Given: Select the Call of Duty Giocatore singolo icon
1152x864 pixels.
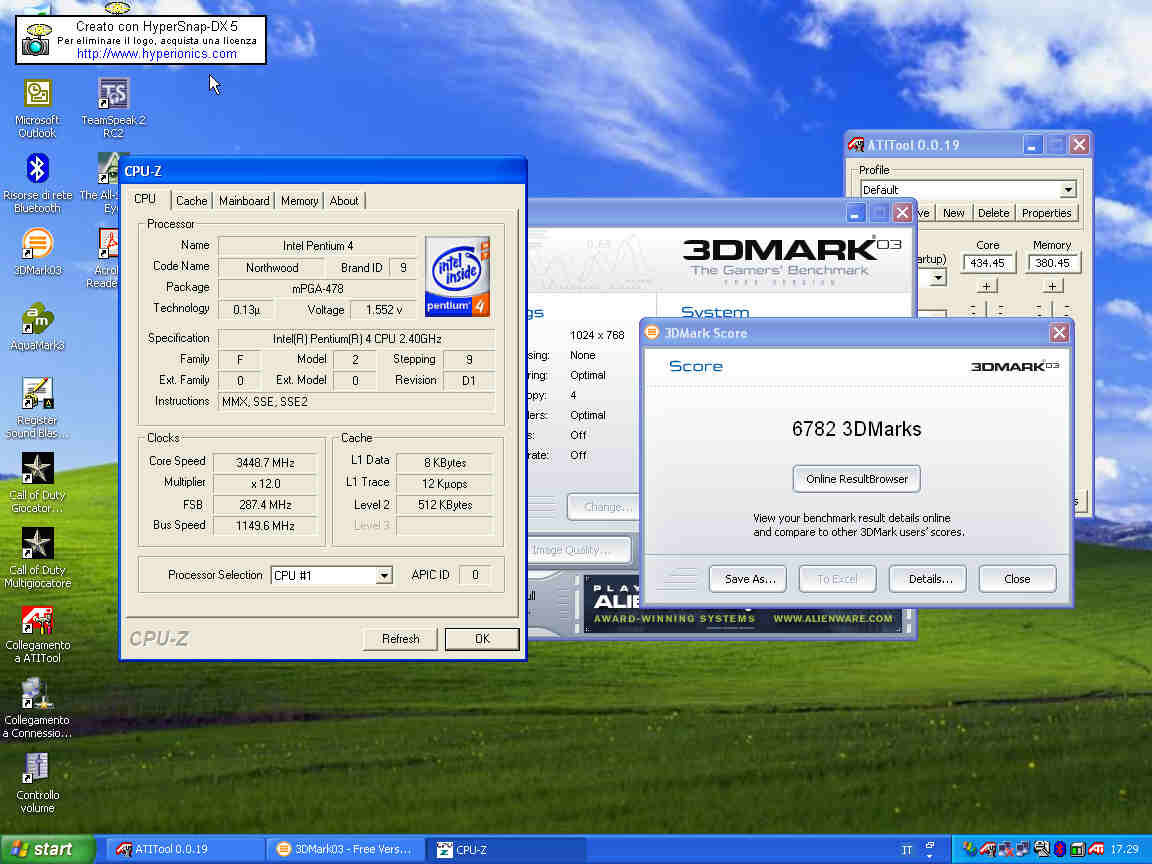Looking at the screenshot, I should [37, 482].
